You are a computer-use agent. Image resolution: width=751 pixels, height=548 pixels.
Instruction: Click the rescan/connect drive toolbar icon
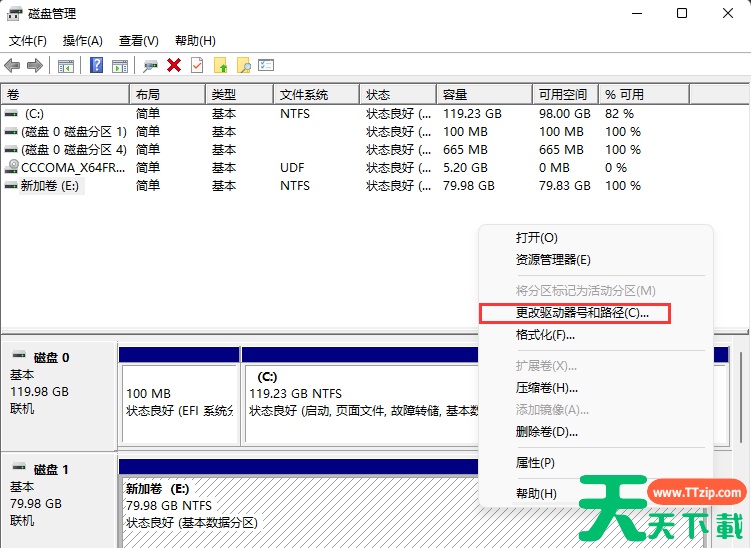[150, 66]
